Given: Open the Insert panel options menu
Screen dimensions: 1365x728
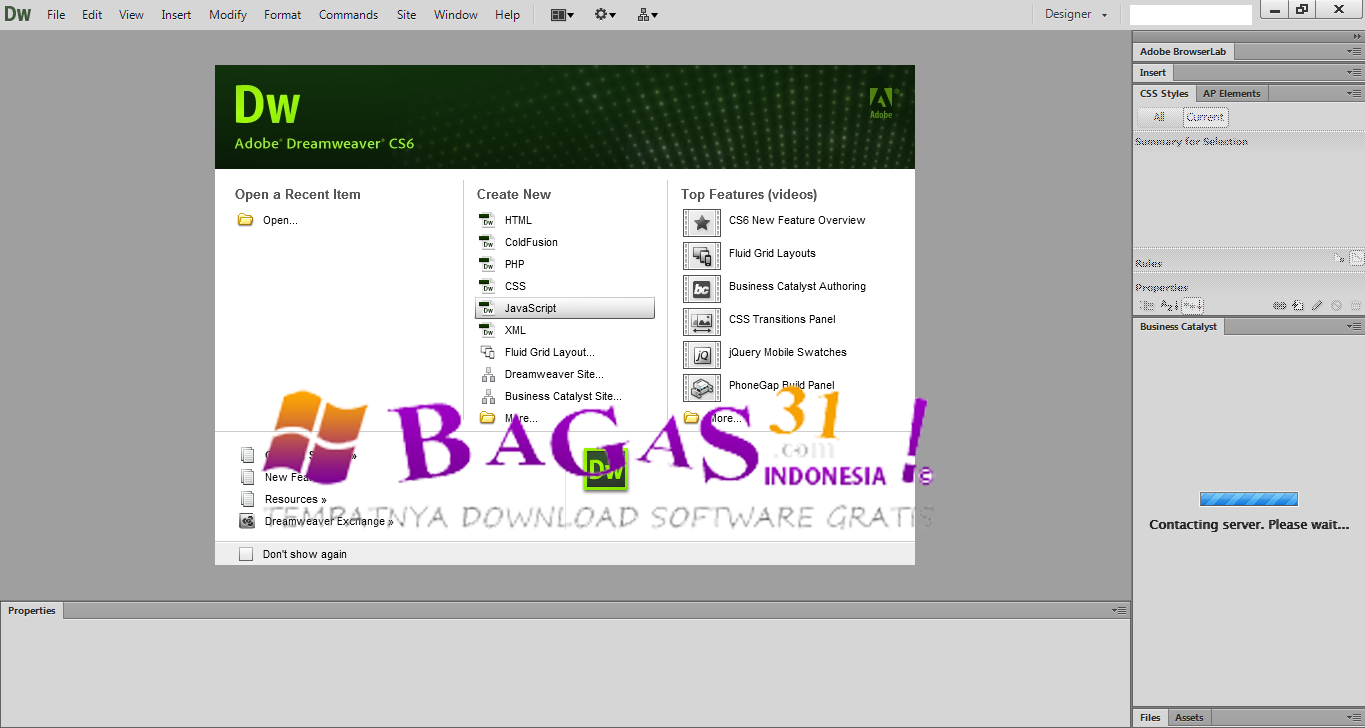Looking at the screenshot, I should click(1354, 72).
